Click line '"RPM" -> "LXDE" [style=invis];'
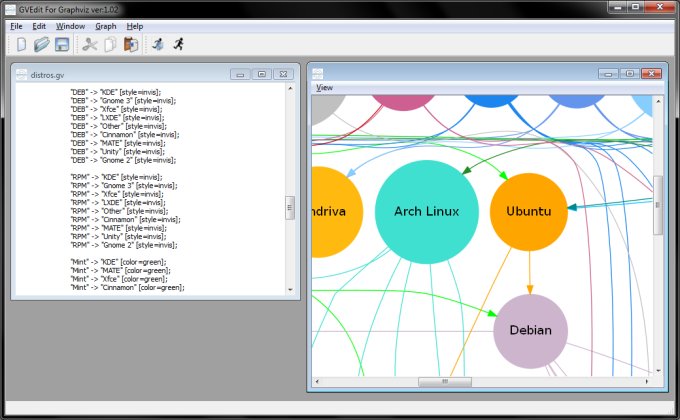 coord(118,203)
